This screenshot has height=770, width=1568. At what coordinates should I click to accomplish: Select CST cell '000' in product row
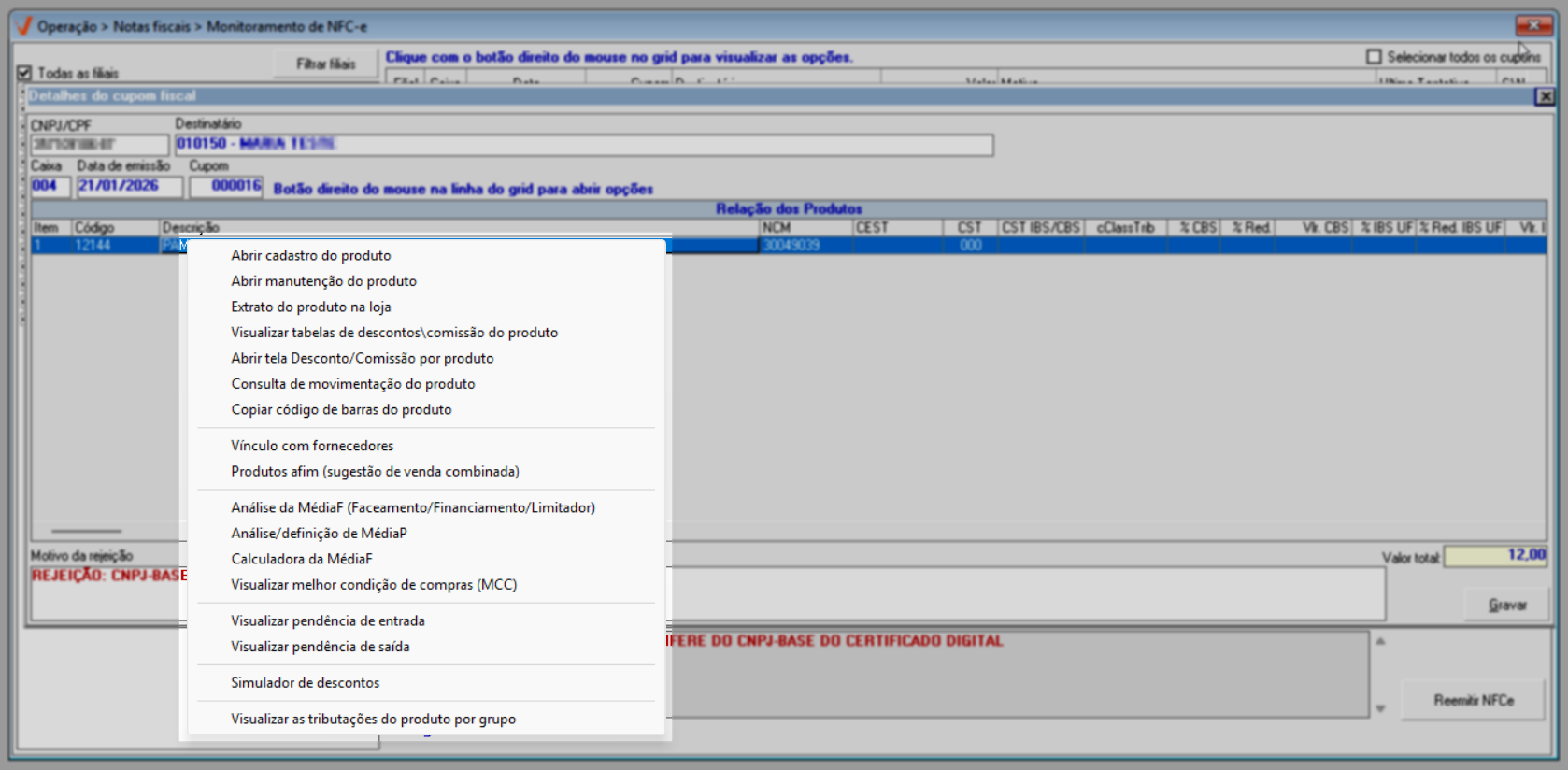pos(971,246)
